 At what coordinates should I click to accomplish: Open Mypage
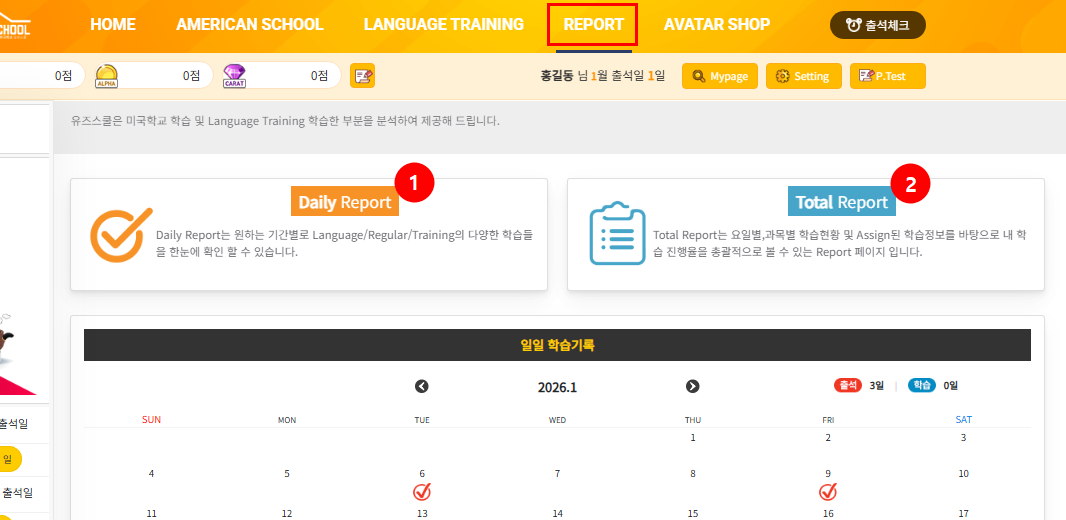pos(719,76)
